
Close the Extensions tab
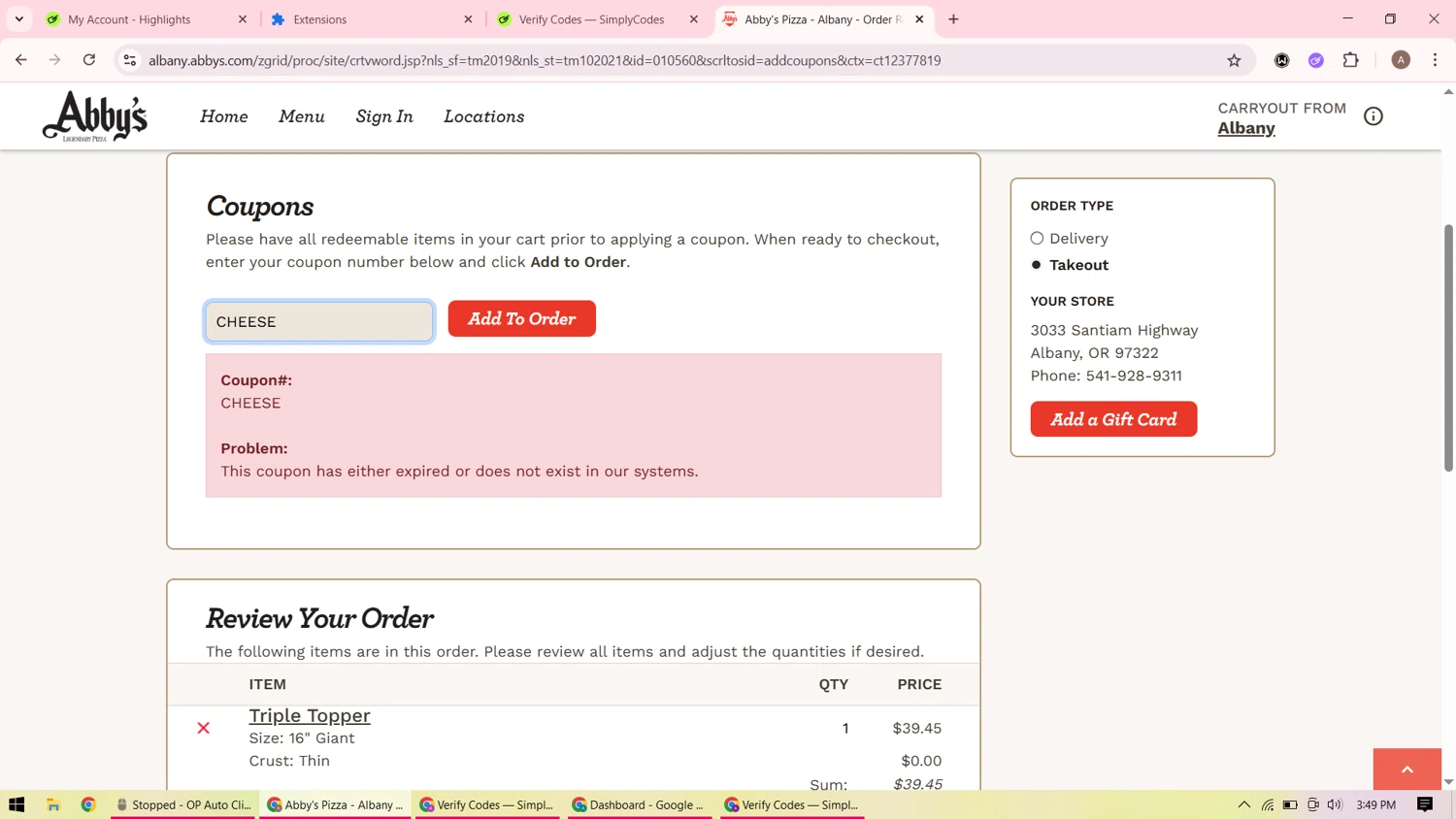point(468,19)
